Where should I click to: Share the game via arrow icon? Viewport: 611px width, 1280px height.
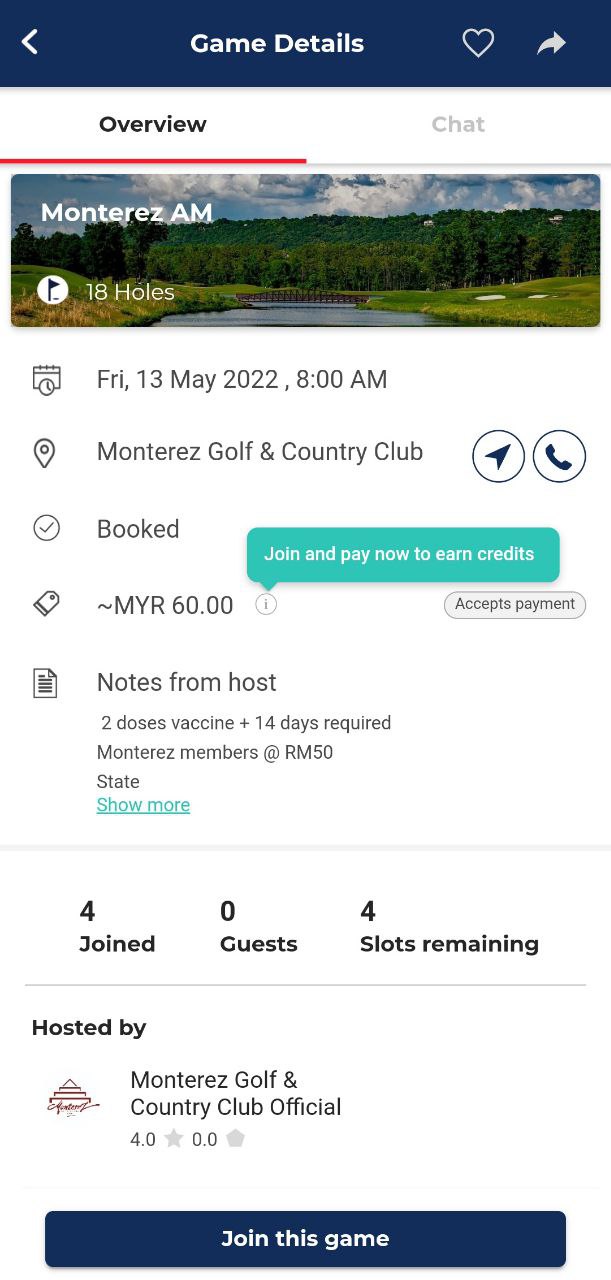point(551,43)
